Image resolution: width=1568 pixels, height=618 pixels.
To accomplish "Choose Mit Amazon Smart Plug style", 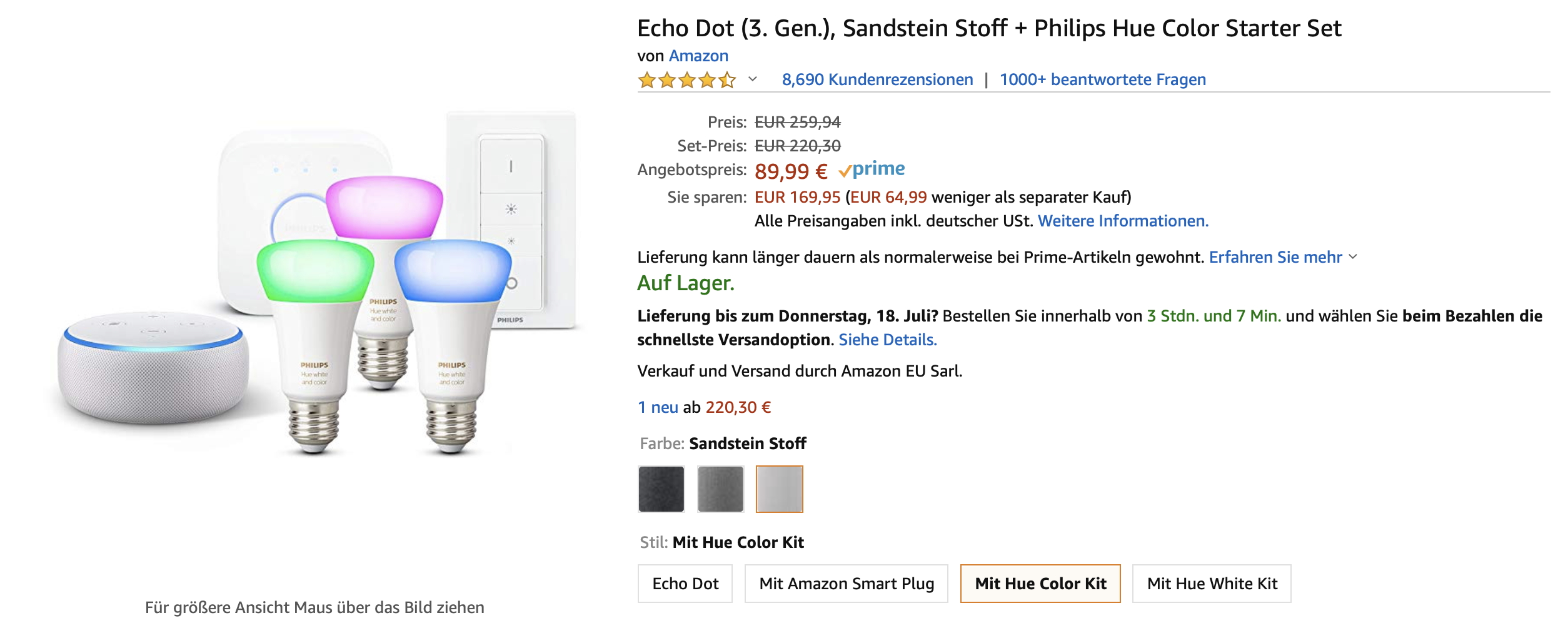I will point(847,584).
